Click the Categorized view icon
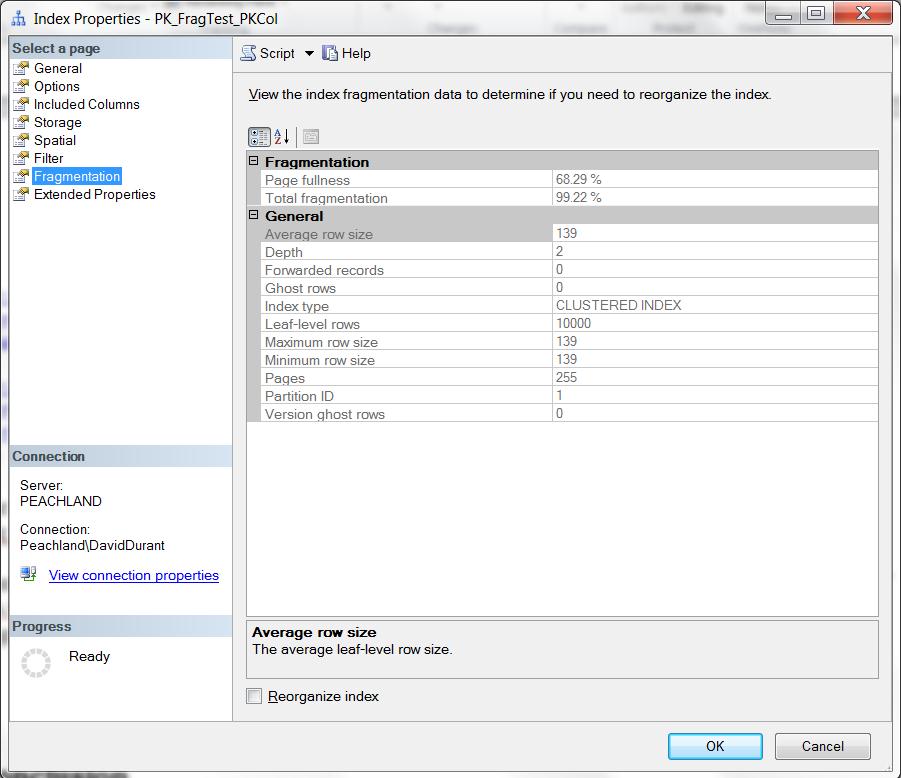 (x=259, y=137)
